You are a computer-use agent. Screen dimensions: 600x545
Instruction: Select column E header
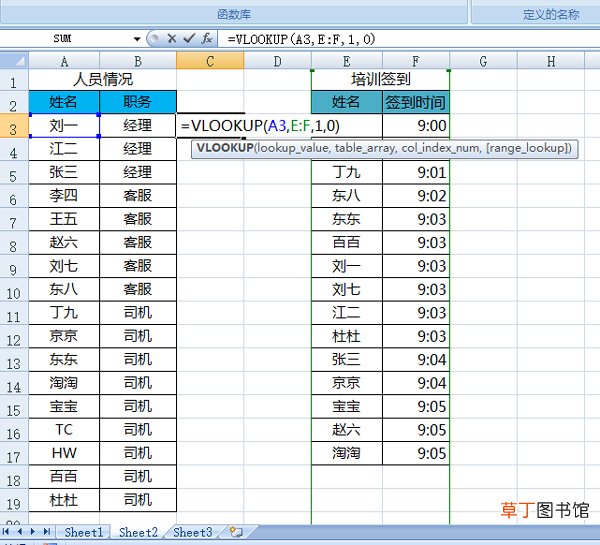point(347,61)
